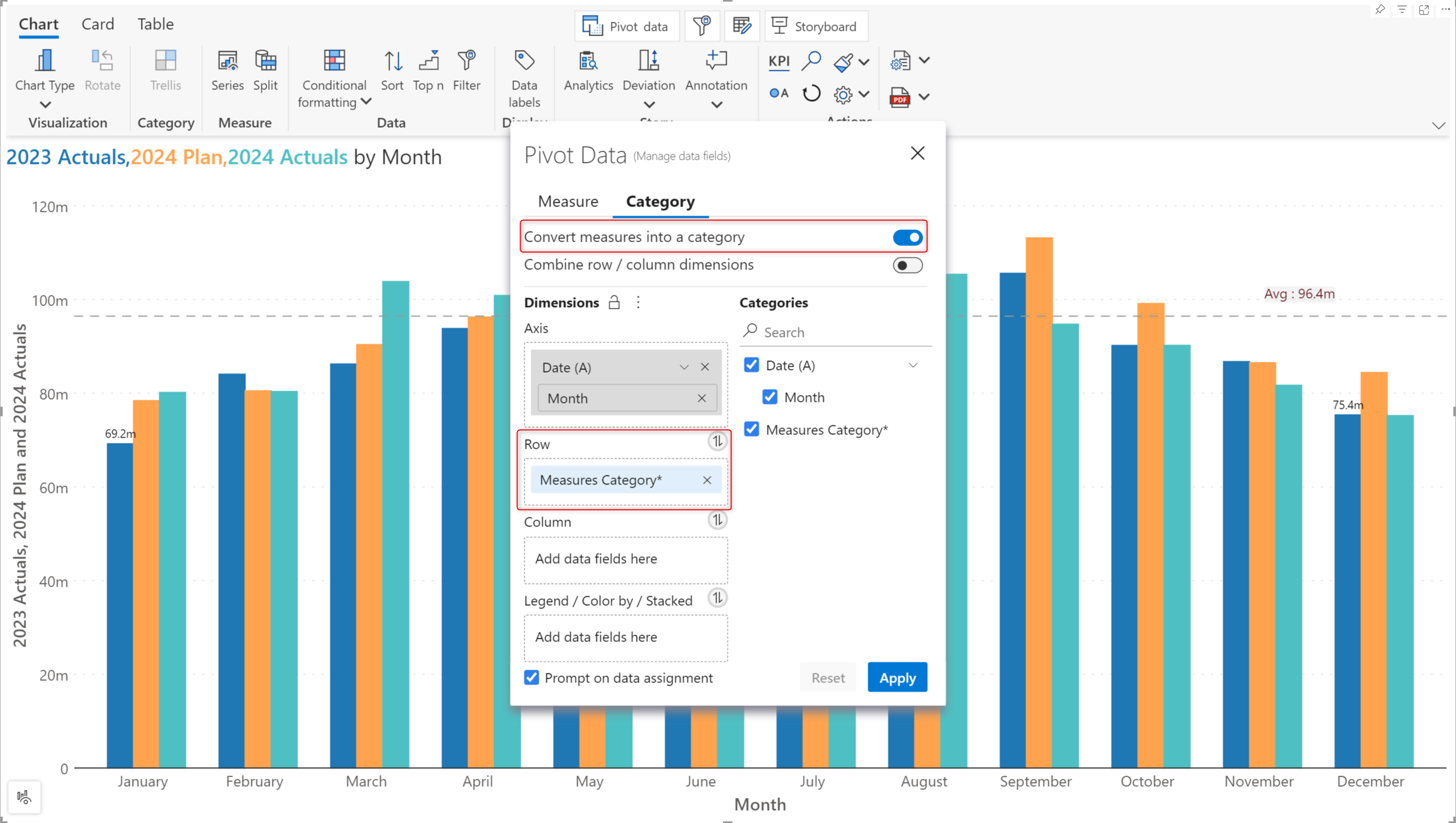
Task: Click the Apply button
Action: click(x=897, y=677)
